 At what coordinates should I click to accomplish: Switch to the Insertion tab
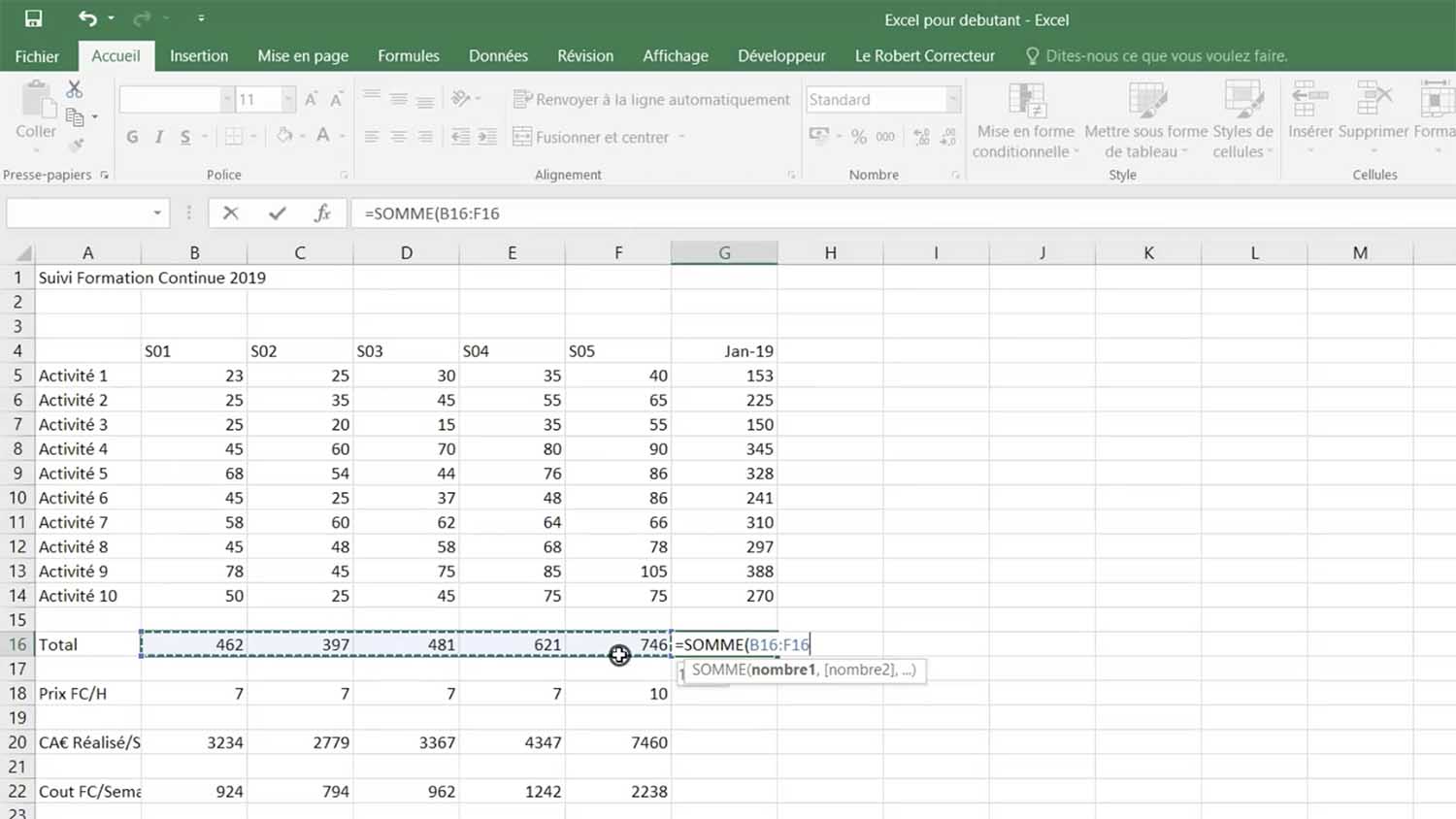[199, 56]
